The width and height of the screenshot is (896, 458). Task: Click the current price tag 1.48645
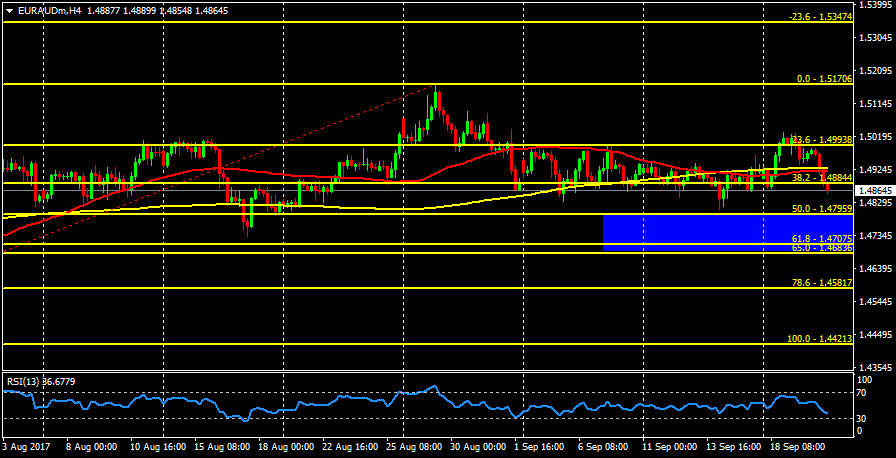(x=875, y=189)
